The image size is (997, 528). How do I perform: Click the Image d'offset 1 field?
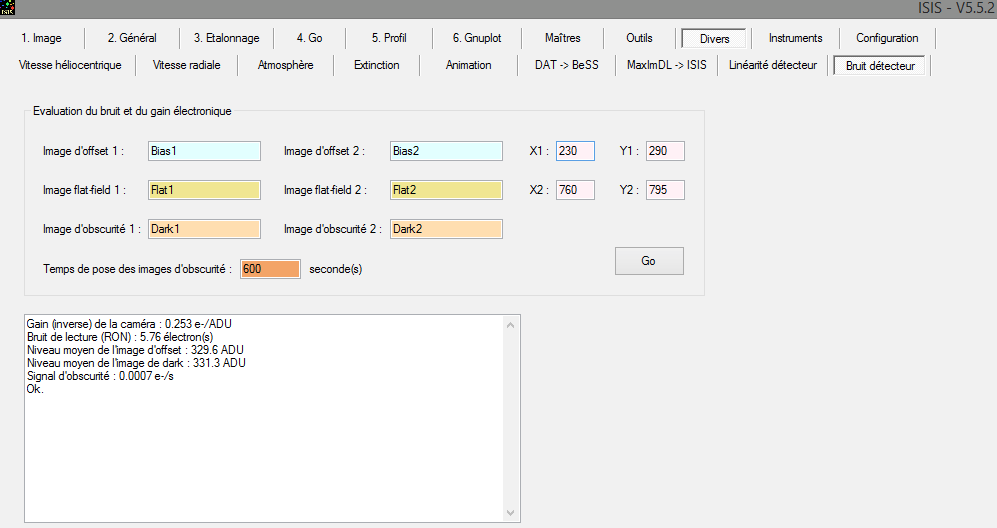coord(204,151)
